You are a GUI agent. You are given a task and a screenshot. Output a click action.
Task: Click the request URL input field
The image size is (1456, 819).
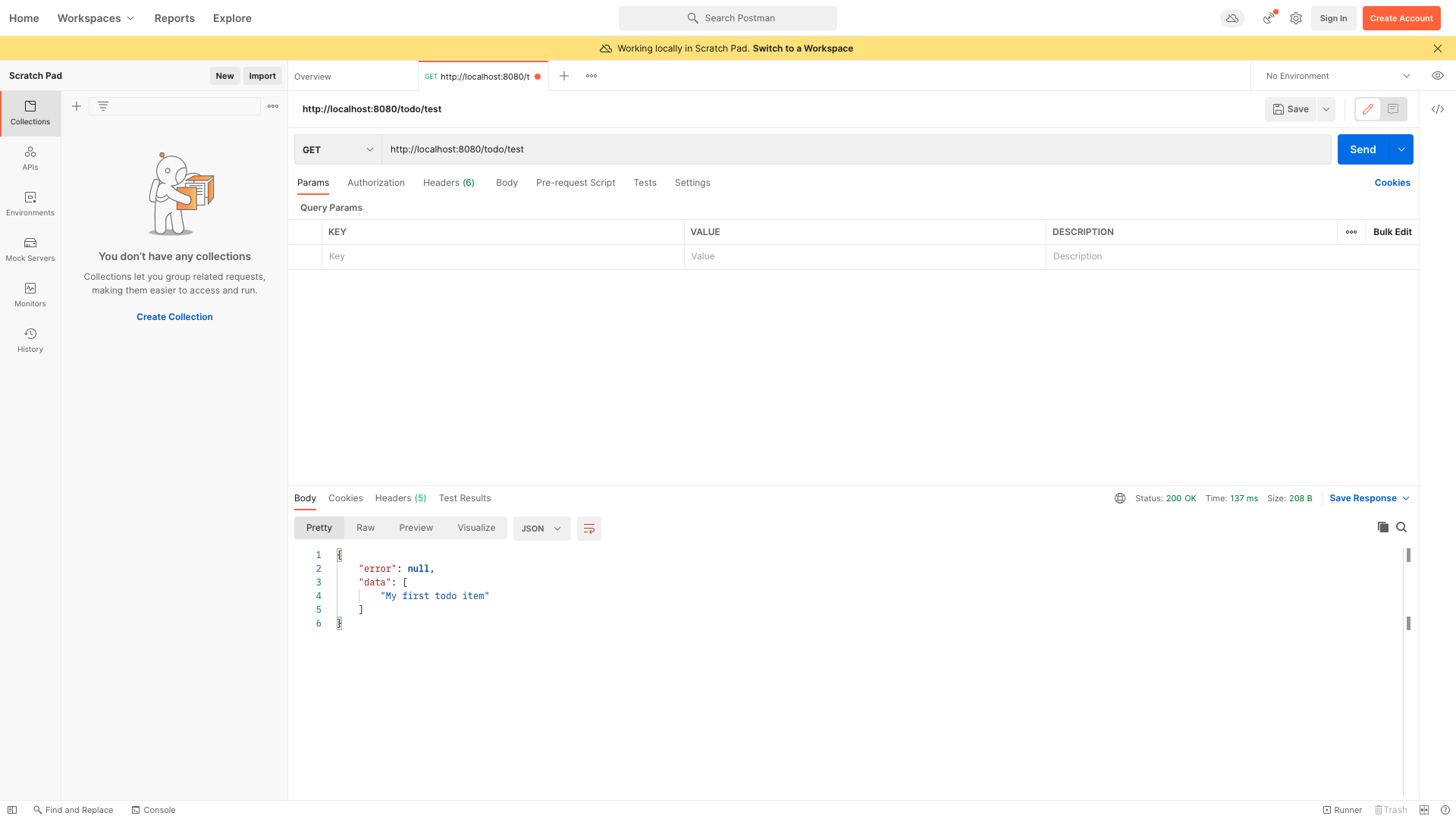(855, 149)
